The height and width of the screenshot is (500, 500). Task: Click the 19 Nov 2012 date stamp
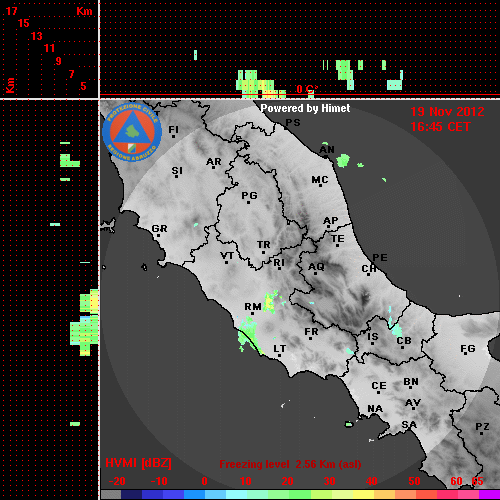point(447,112)
